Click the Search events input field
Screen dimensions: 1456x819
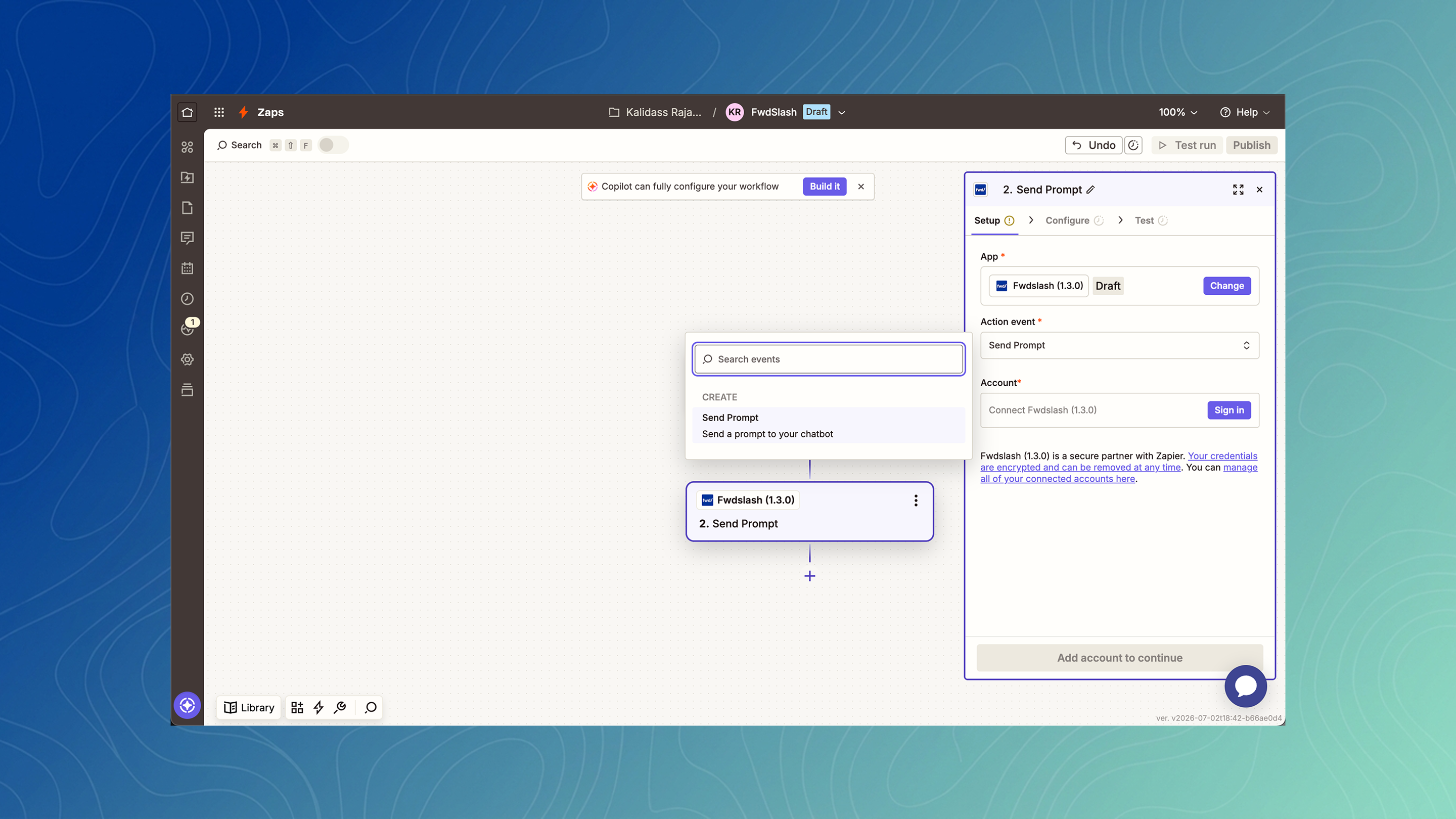(x=829, y=359)
